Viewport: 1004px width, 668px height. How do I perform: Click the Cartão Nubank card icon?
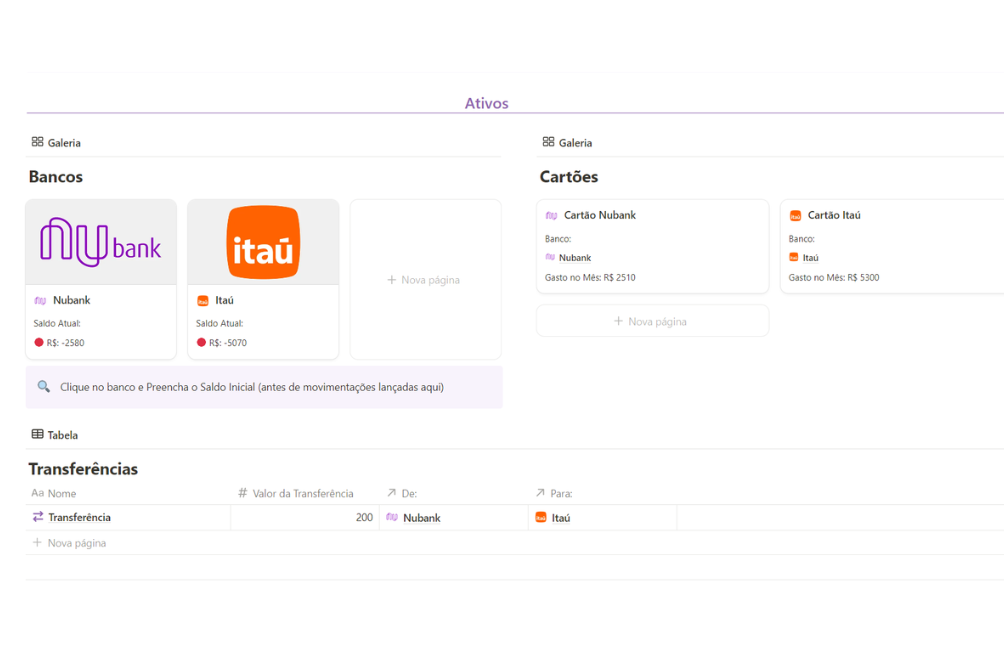551,215
